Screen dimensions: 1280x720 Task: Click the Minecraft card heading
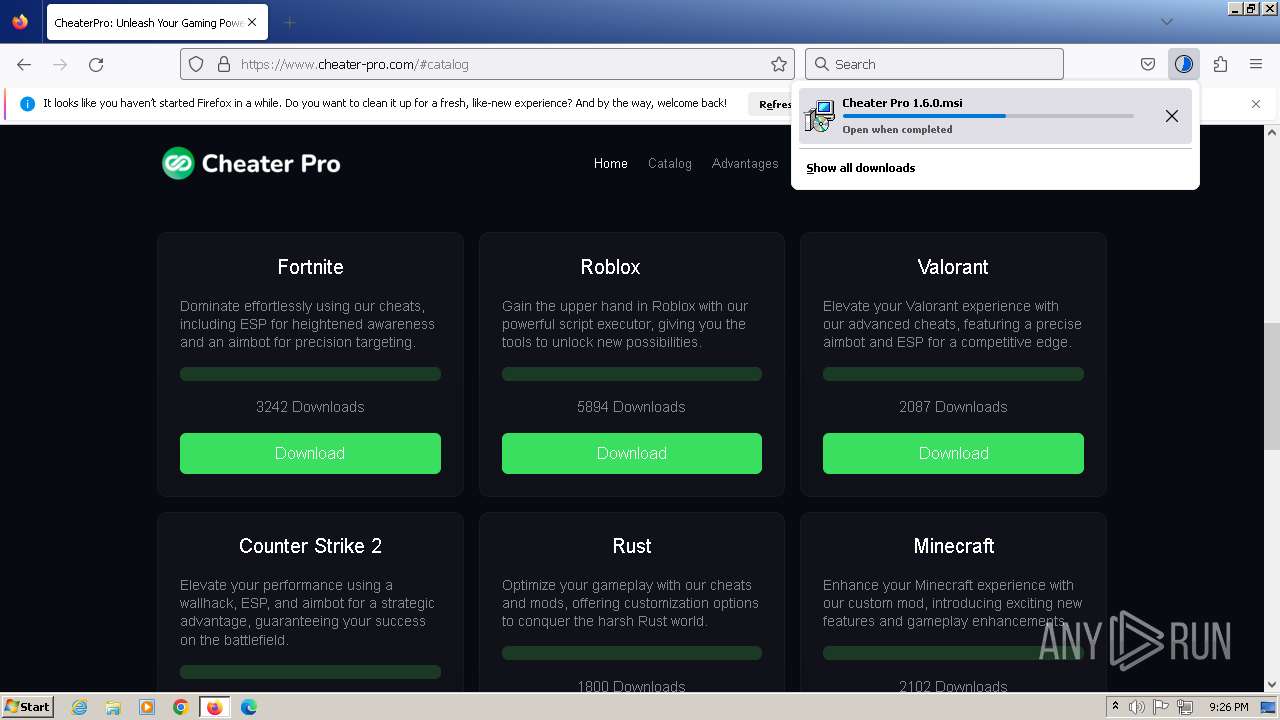(954, 546)
